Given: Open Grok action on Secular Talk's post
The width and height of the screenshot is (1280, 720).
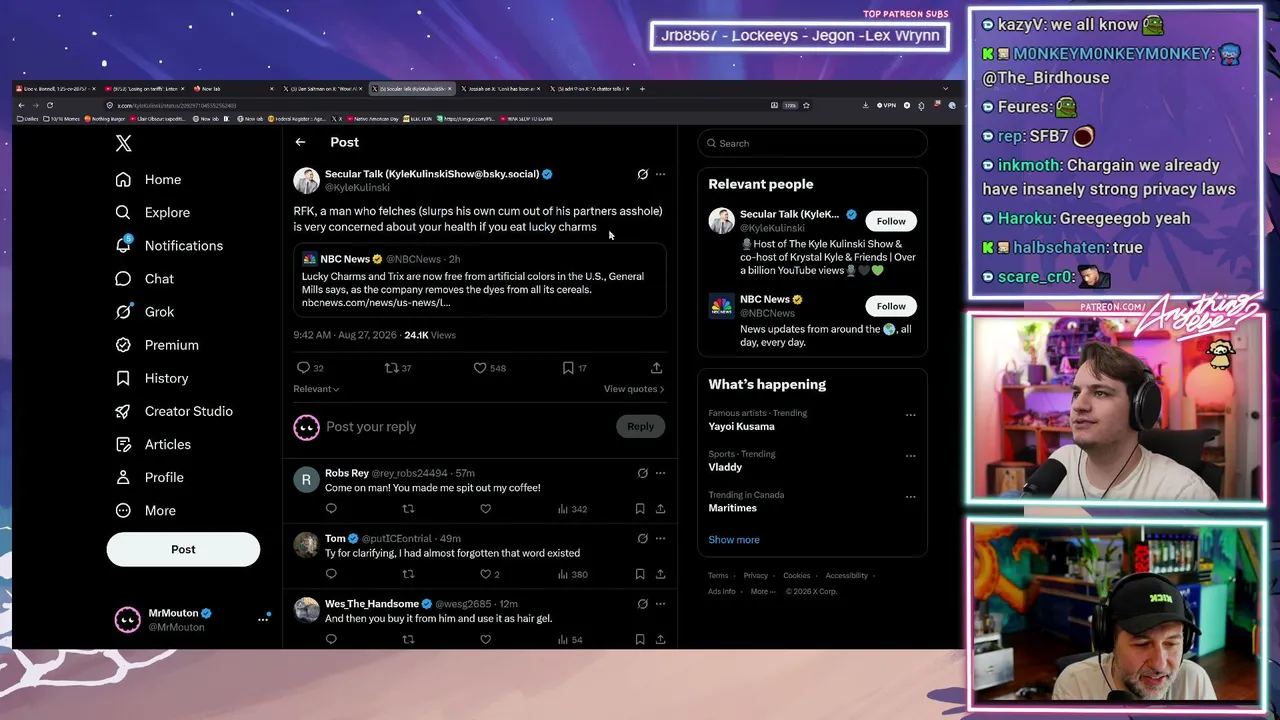Looking at the screenshot, I should [642, 174].
